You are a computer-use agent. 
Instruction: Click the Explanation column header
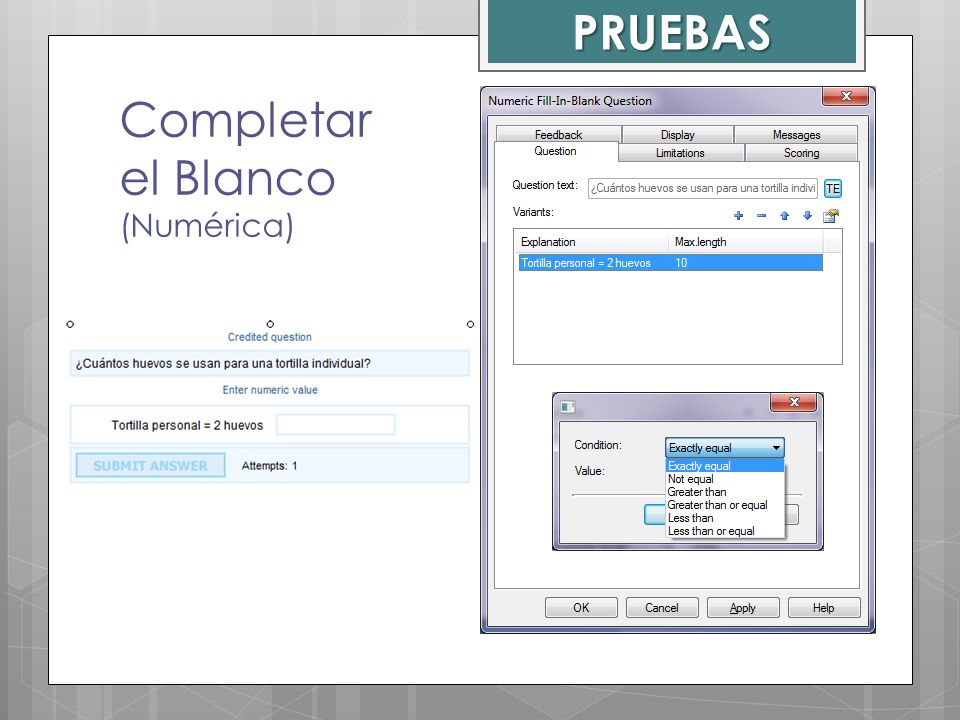(x=591, y=242)
